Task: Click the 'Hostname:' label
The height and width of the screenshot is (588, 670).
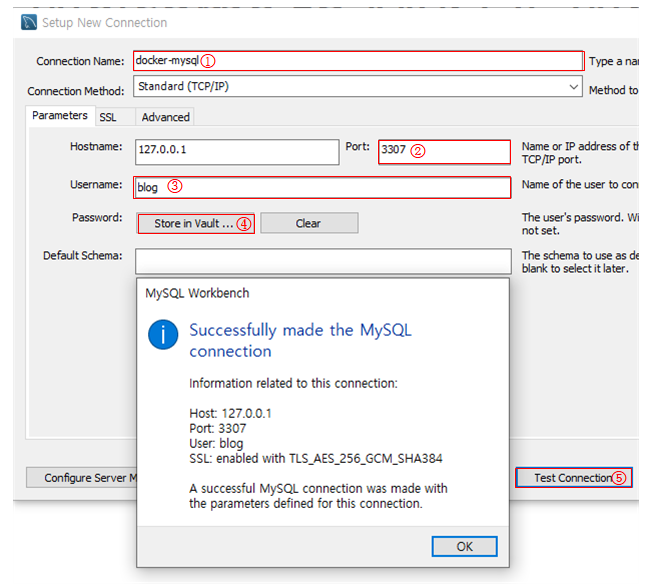Action: (96, 147)
